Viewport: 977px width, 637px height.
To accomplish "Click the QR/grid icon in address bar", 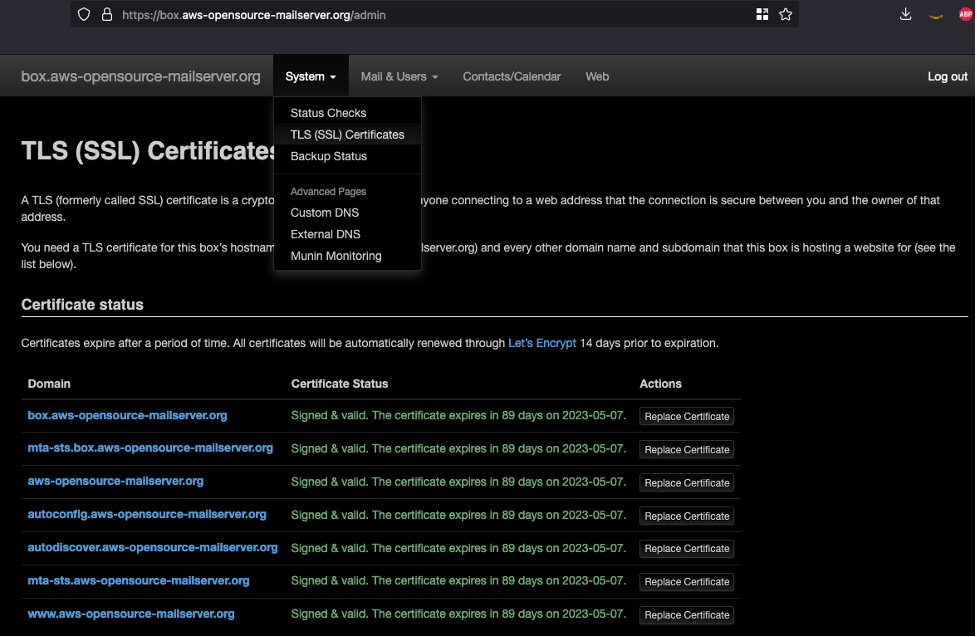I will (x=762, y=14).
